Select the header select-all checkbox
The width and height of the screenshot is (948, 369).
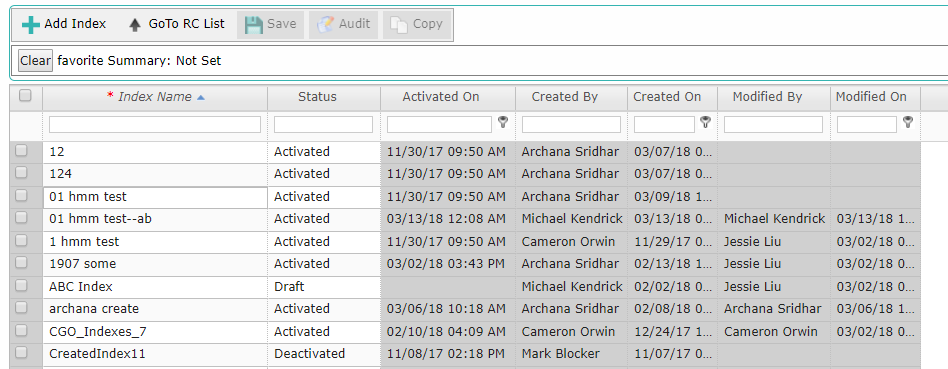pos(25,95)
